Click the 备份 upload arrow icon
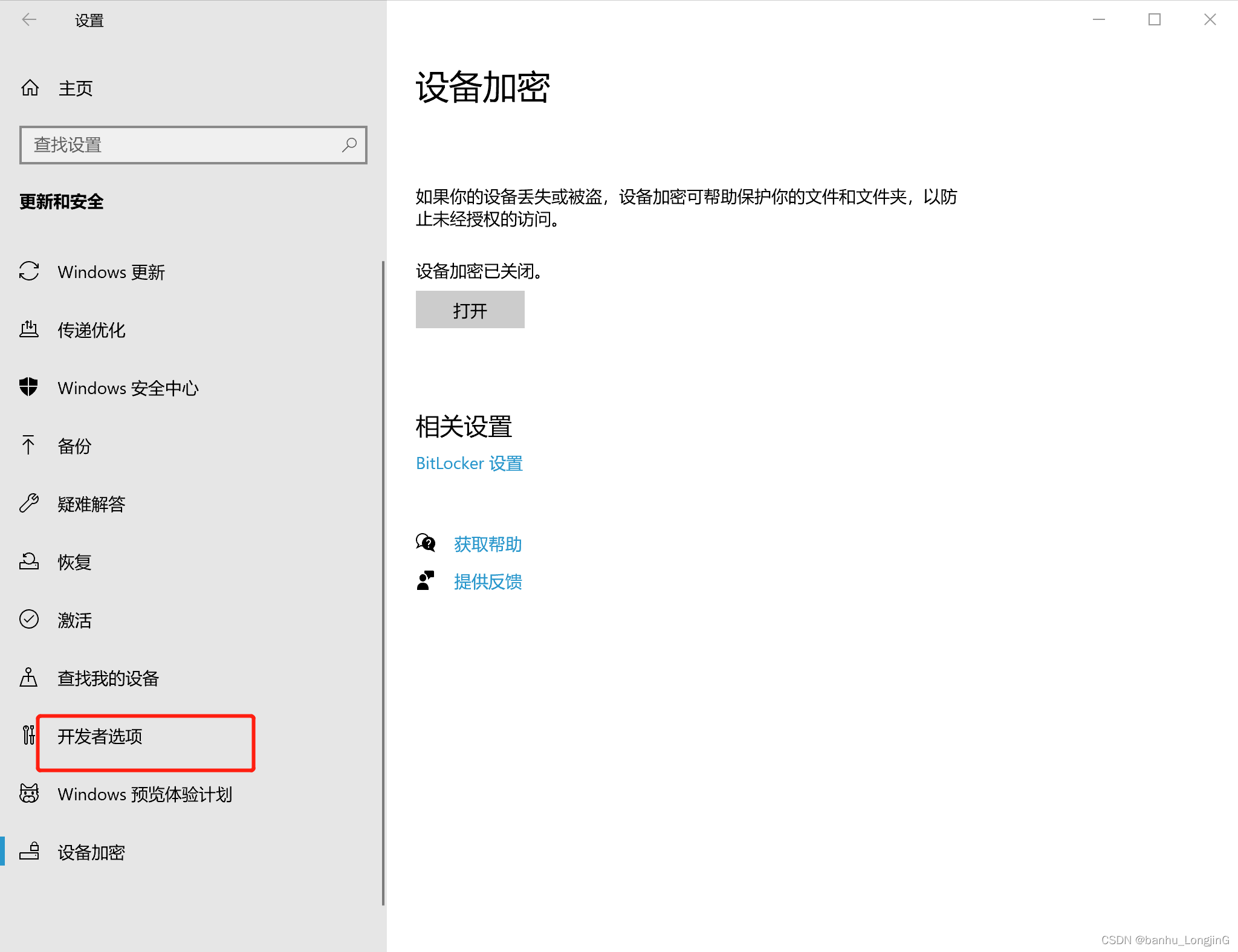Image resolution: width=1238 pixels, height=952 pixels. point(28,445)
